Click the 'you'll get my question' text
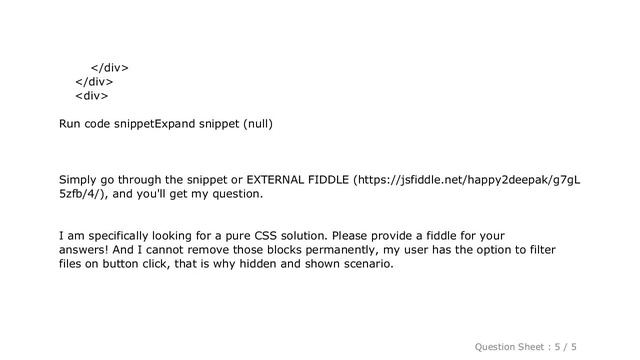 pos(200,194)
